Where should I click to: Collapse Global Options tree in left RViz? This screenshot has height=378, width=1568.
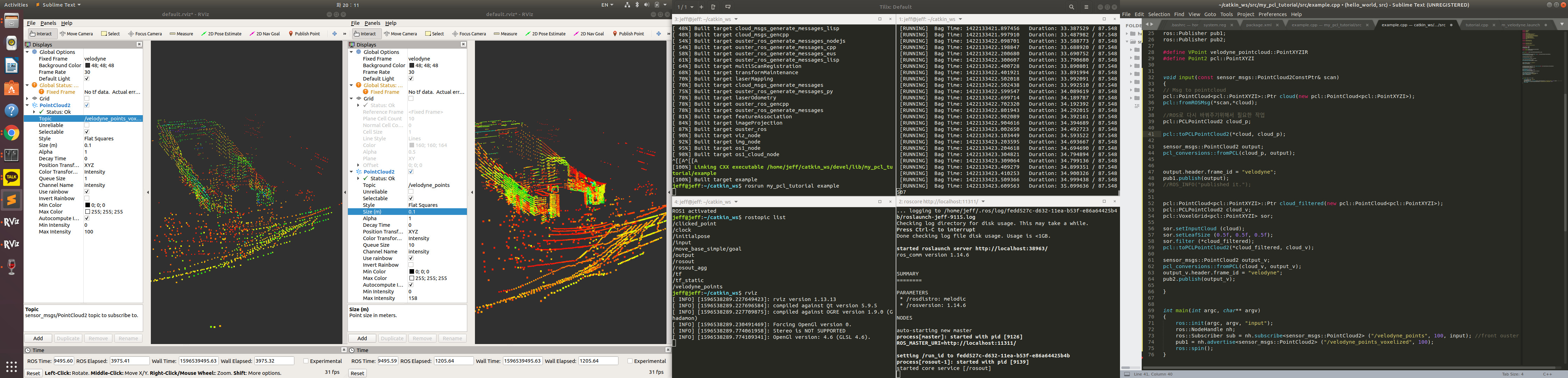pos(27,52)
